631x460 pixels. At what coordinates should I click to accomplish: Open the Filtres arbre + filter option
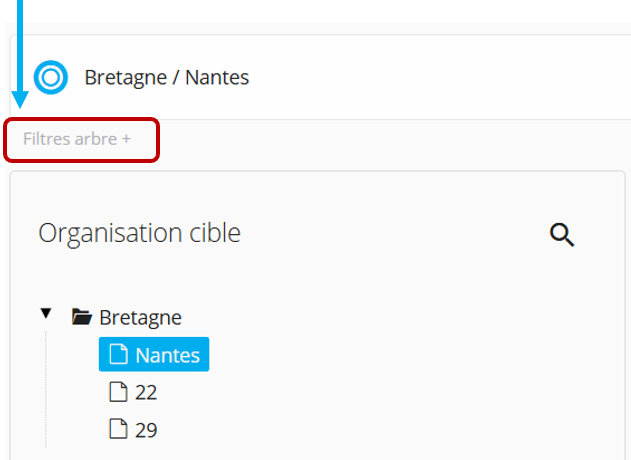[76, 139]
